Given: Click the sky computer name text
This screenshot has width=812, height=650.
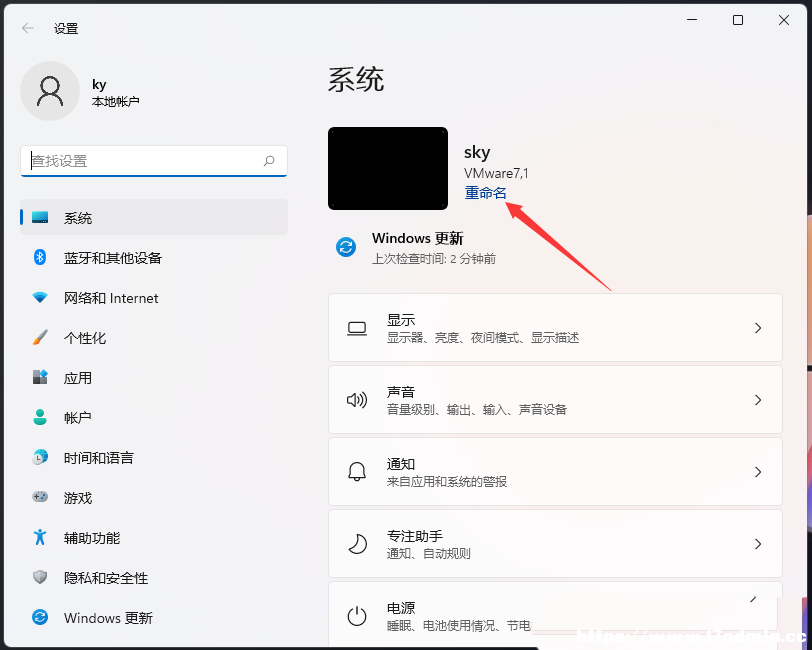Looking at the screenshot, I should [477, 152].
